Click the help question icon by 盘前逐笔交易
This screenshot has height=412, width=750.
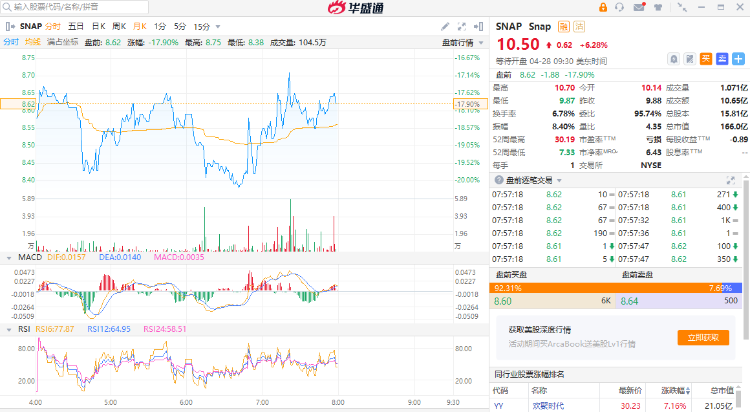499,180
